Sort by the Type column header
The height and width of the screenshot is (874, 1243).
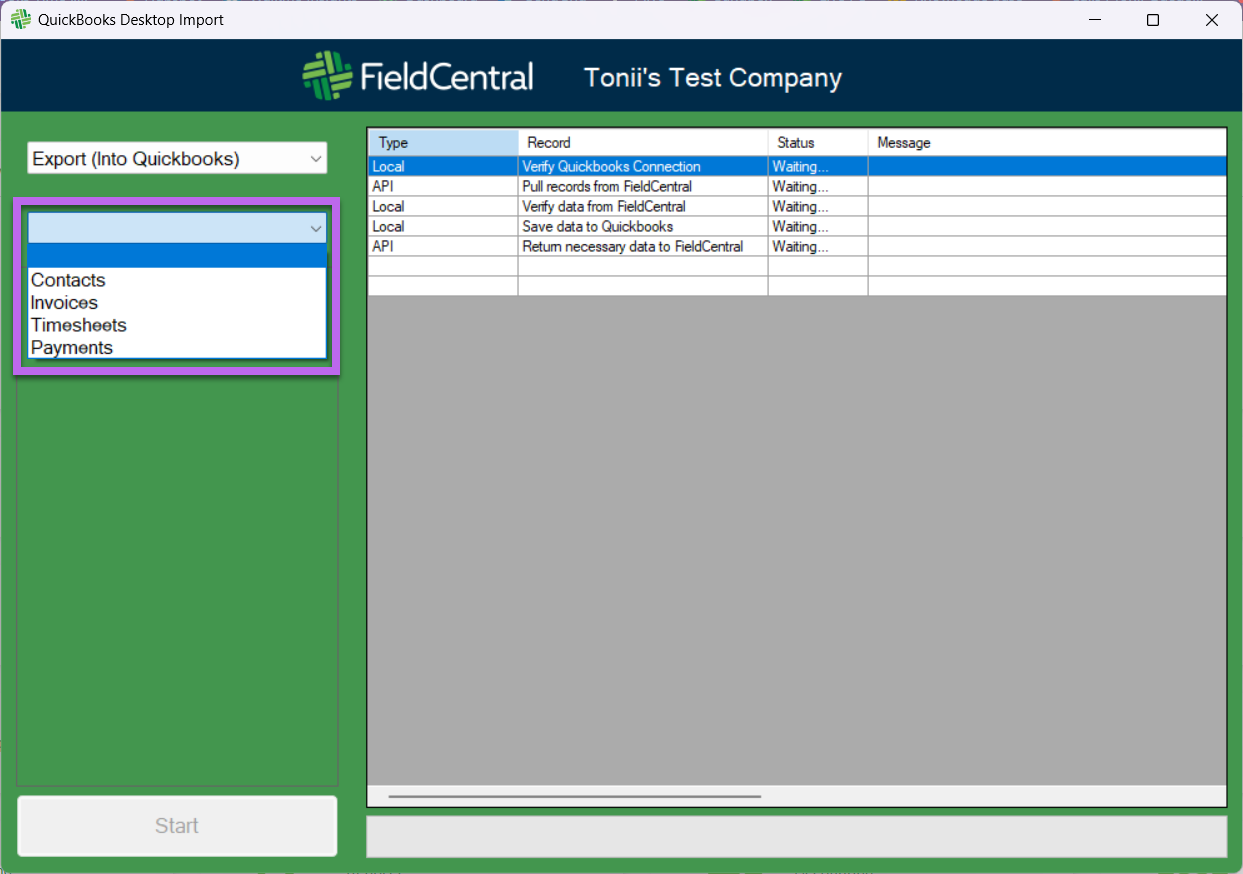(x=443, y=142)
